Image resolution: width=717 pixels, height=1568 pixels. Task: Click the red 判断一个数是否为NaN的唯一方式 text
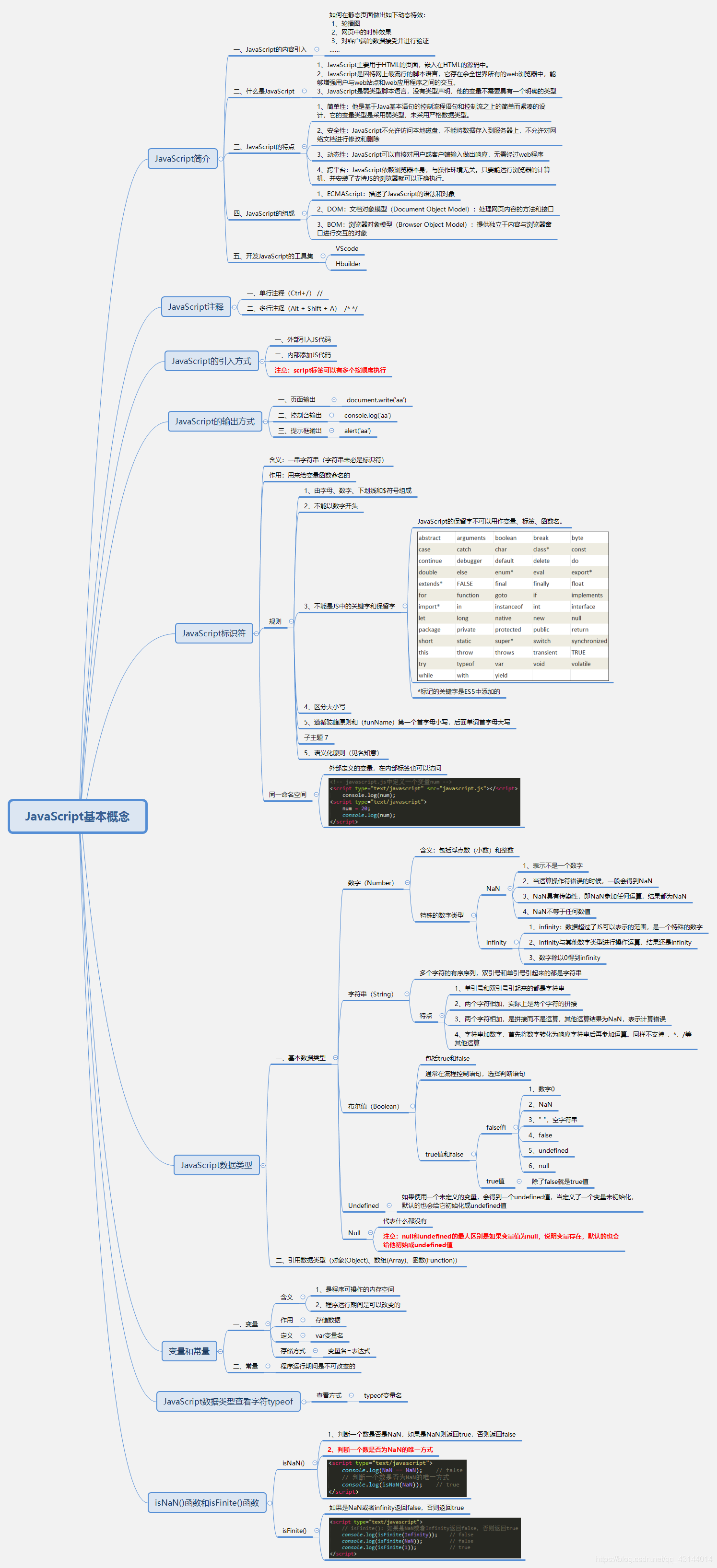coord(380,1449)
